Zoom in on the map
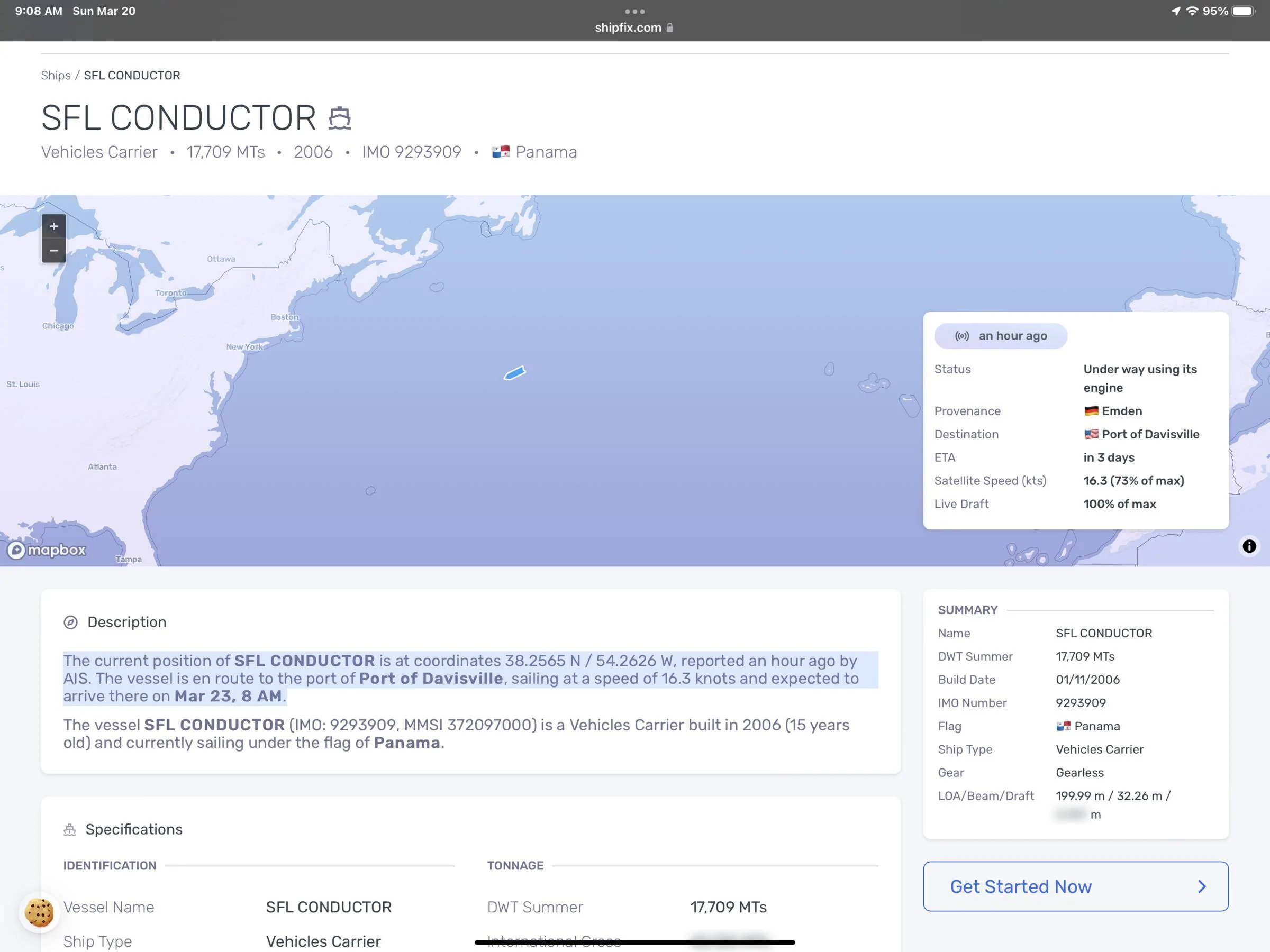Viewport: 1270px width, 952px height. pos(53,227)
